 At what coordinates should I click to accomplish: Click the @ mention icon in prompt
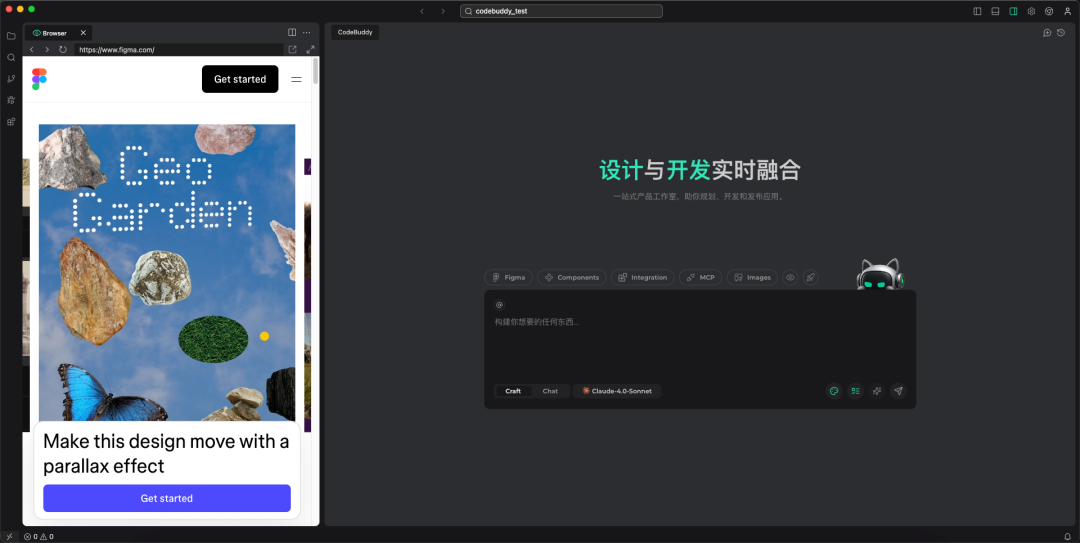[499, 305]
